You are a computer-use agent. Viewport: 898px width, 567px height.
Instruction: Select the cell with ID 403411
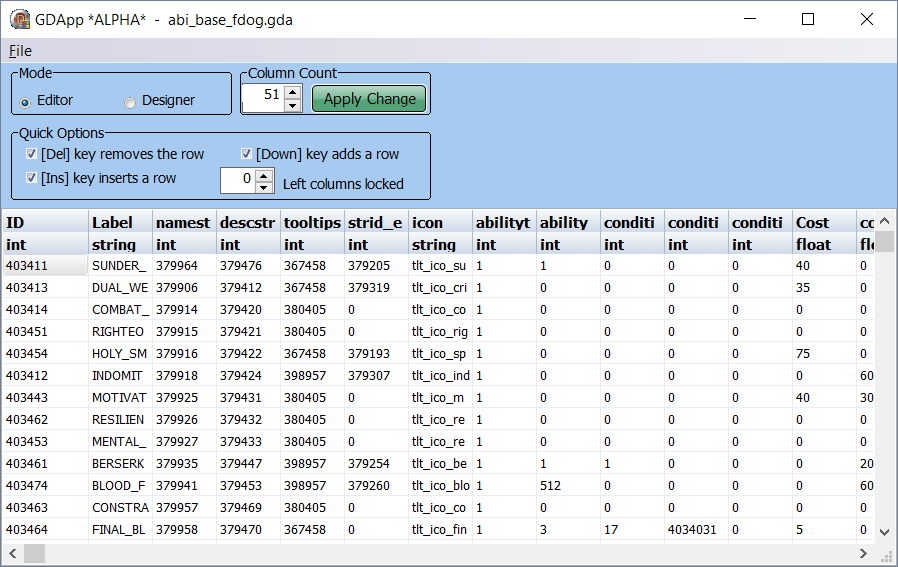tap(44, 266)
